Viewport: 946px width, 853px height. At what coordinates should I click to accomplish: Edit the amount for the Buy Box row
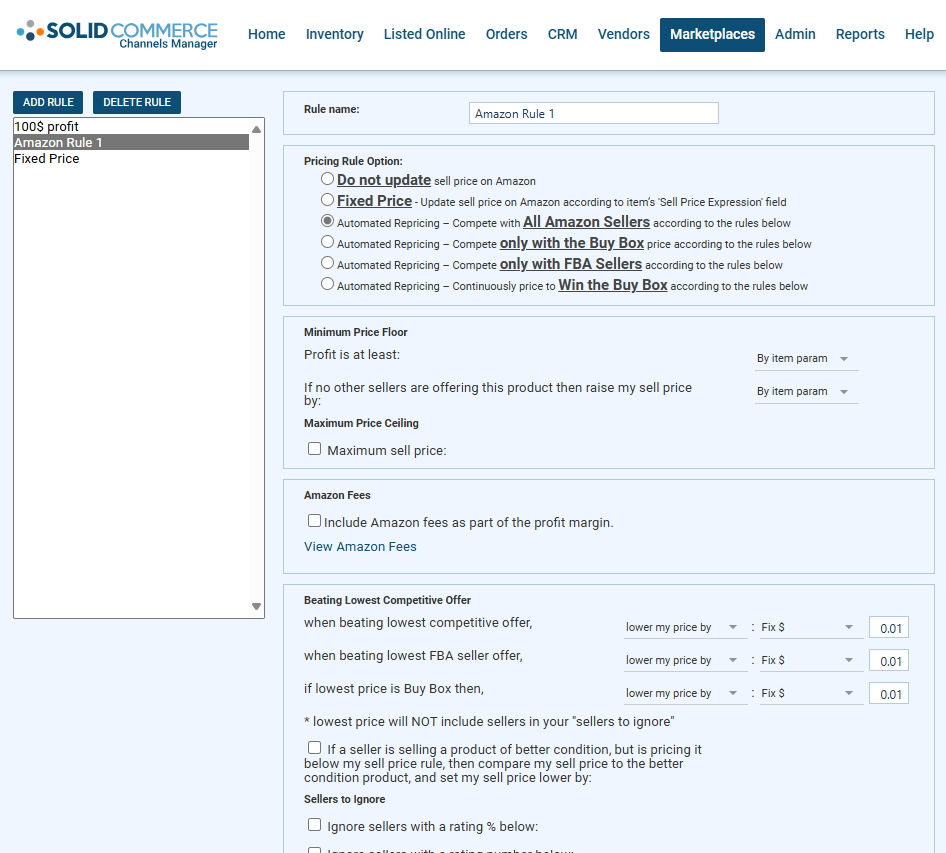[889, 694]
